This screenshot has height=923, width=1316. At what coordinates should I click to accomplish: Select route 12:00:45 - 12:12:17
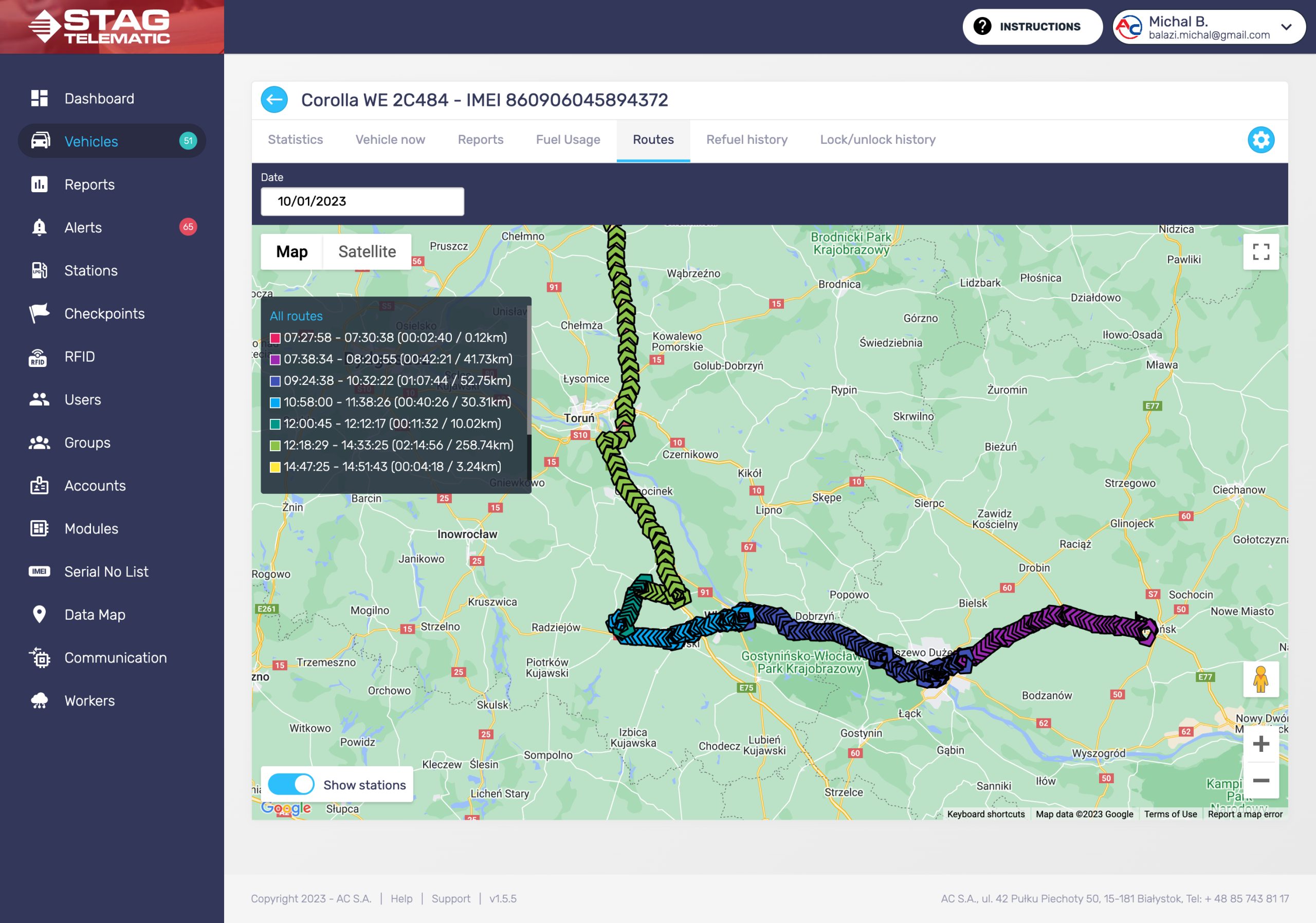point(392,423)
